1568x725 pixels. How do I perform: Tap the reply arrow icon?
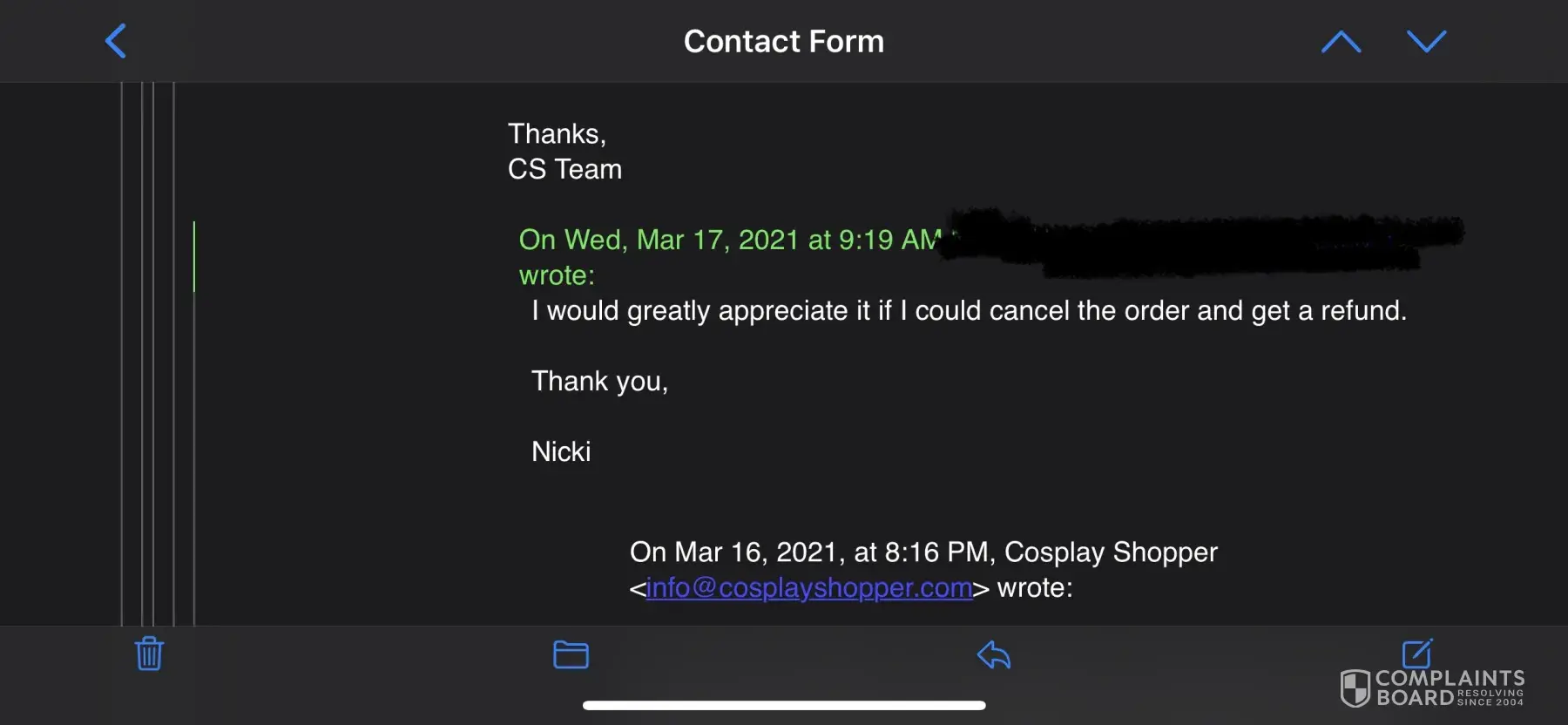tap(994, 654)
